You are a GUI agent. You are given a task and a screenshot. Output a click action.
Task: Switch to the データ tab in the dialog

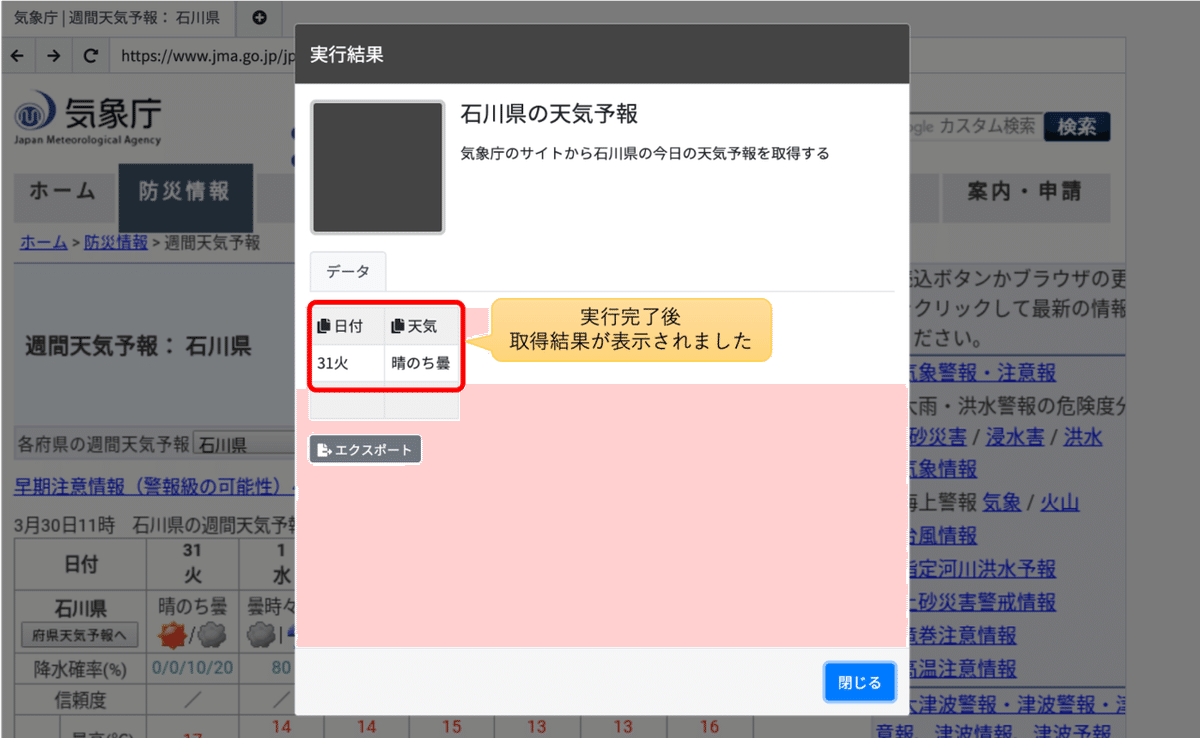click(350, 271)
